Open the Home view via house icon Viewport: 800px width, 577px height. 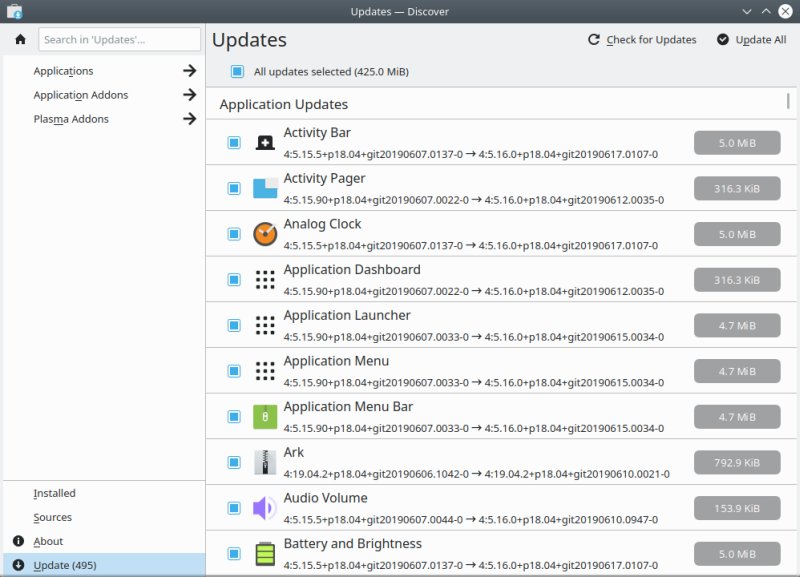coord(19,39)
